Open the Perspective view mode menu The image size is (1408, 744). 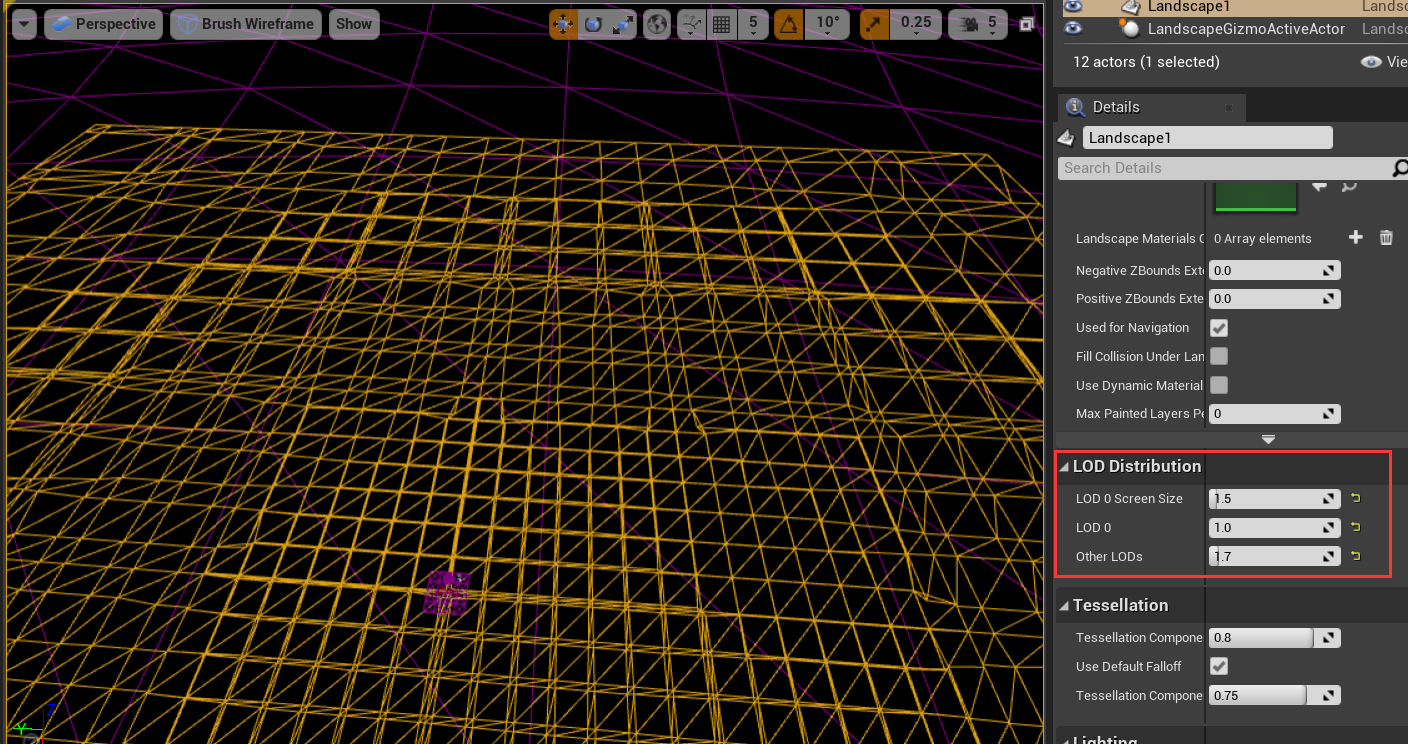coord(104,24)
